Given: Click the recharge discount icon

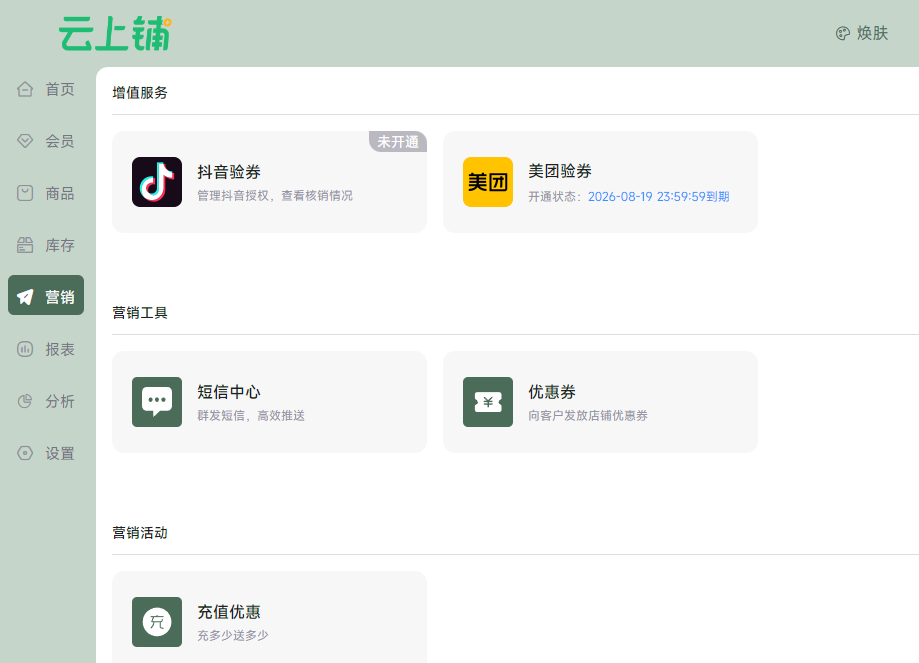Looking at the screenshot, I should 157,622.
